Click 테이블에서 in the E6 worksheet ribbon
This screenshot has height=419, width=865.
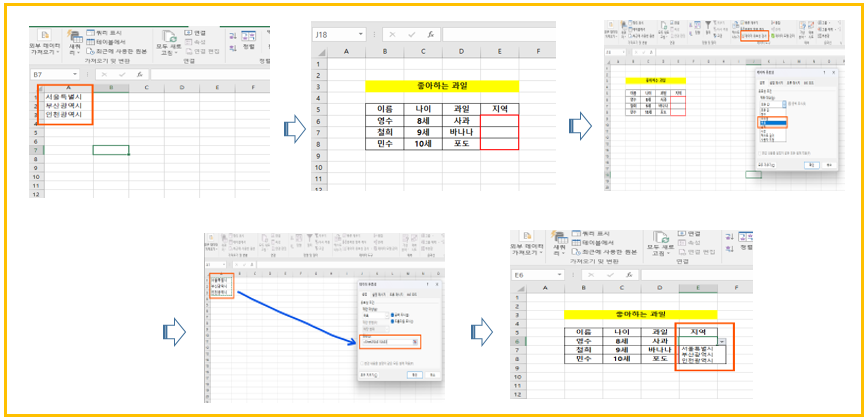pos(594,242)
